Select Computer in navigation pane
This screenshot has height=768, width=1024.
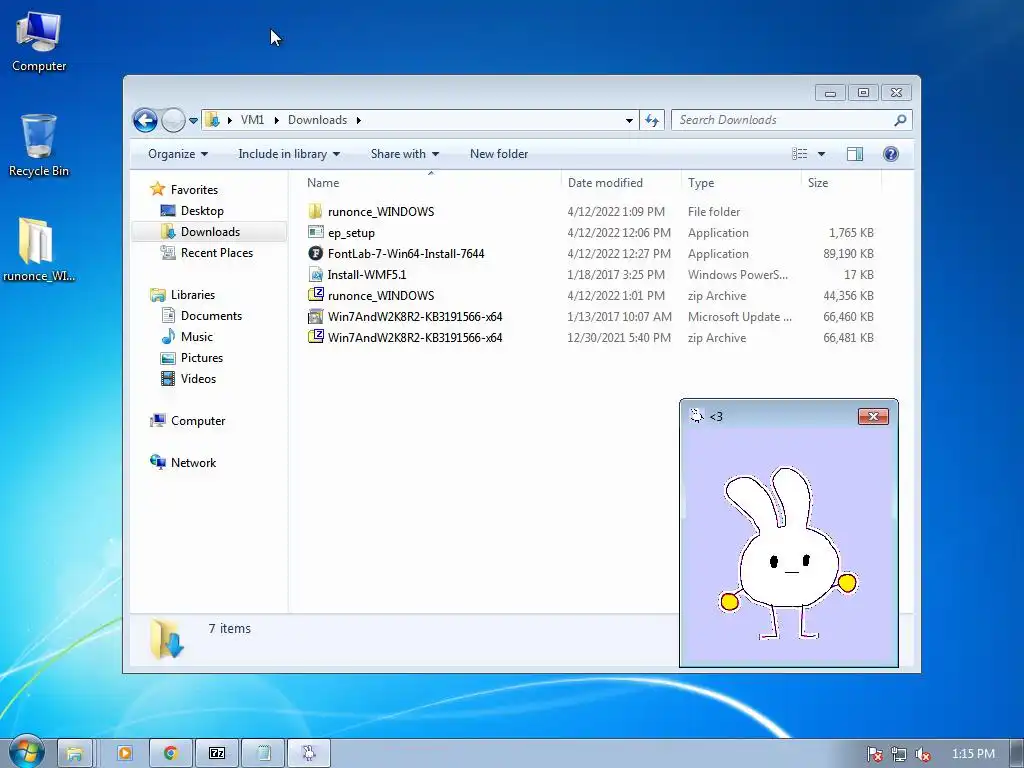pos(198,421)
